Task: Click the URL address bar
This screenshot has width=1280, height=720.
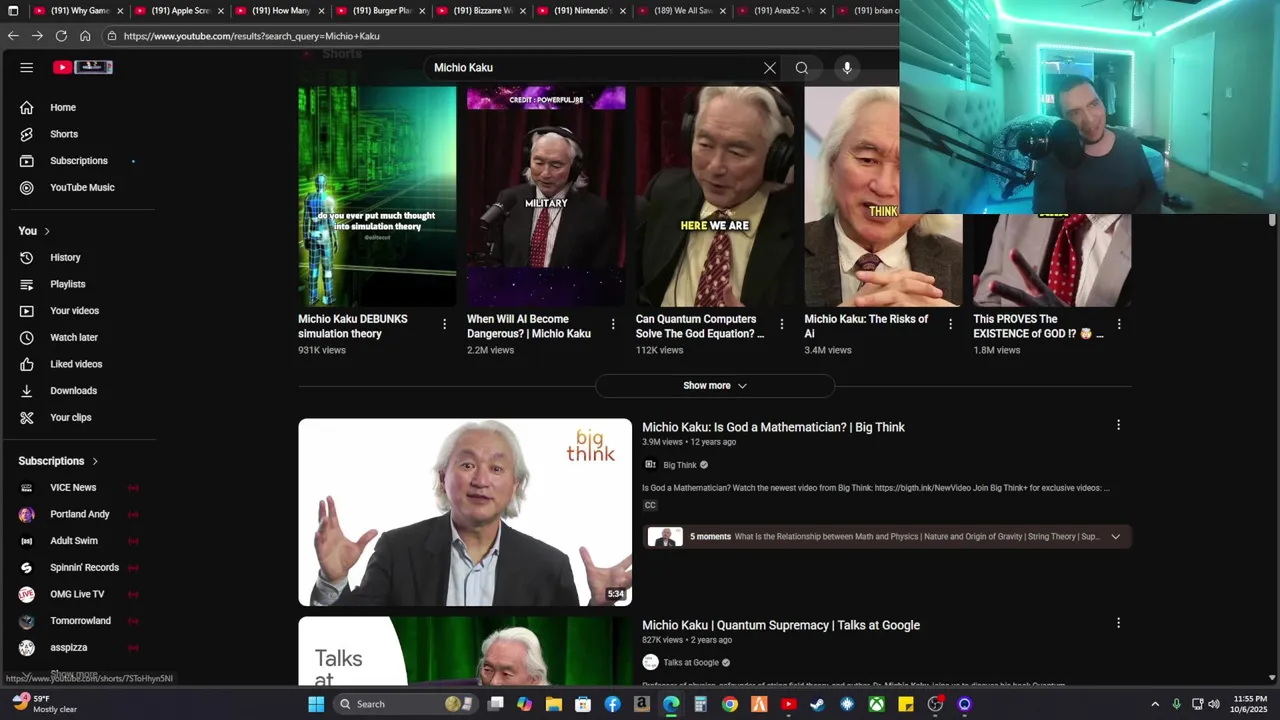Action: (500, 36)
